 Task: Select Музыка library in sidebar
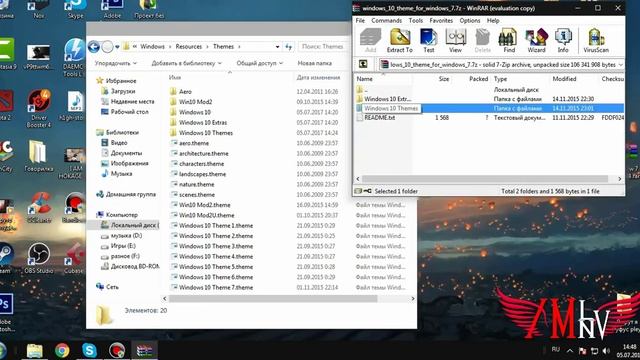click(121, 173)
